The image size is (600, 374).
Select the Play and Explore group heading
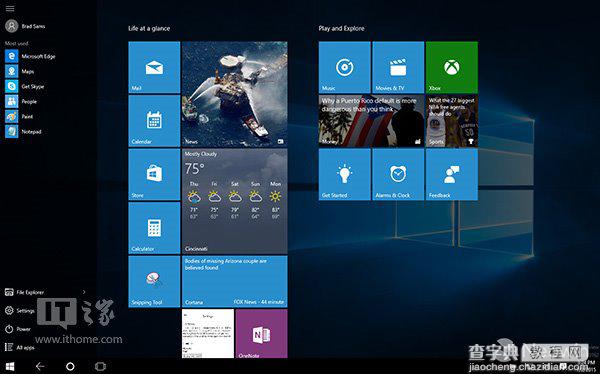click(x=341, y=28)
